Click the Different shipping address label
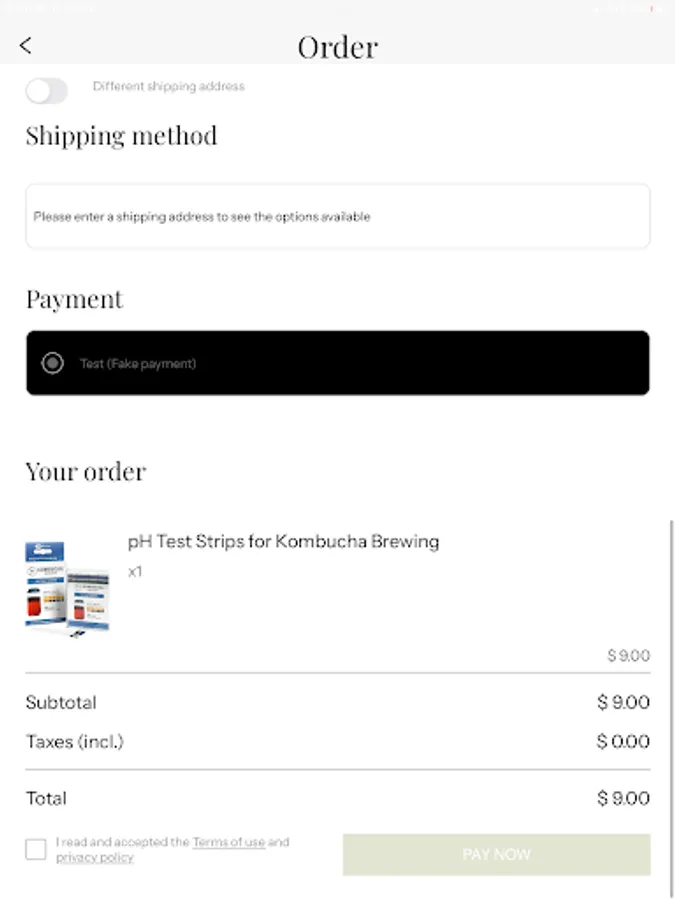The width and height of the screenshot is (675, 900). tap(168, 86)
